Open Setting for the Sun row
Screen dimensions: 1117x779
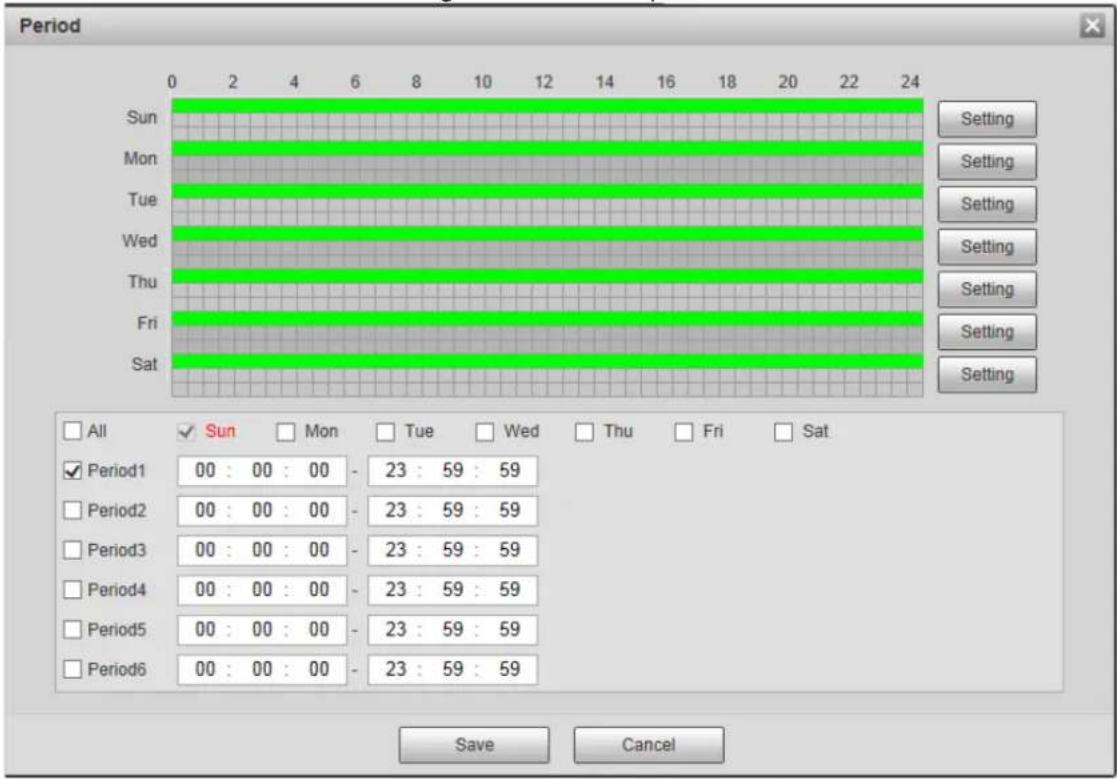point(987,119)
